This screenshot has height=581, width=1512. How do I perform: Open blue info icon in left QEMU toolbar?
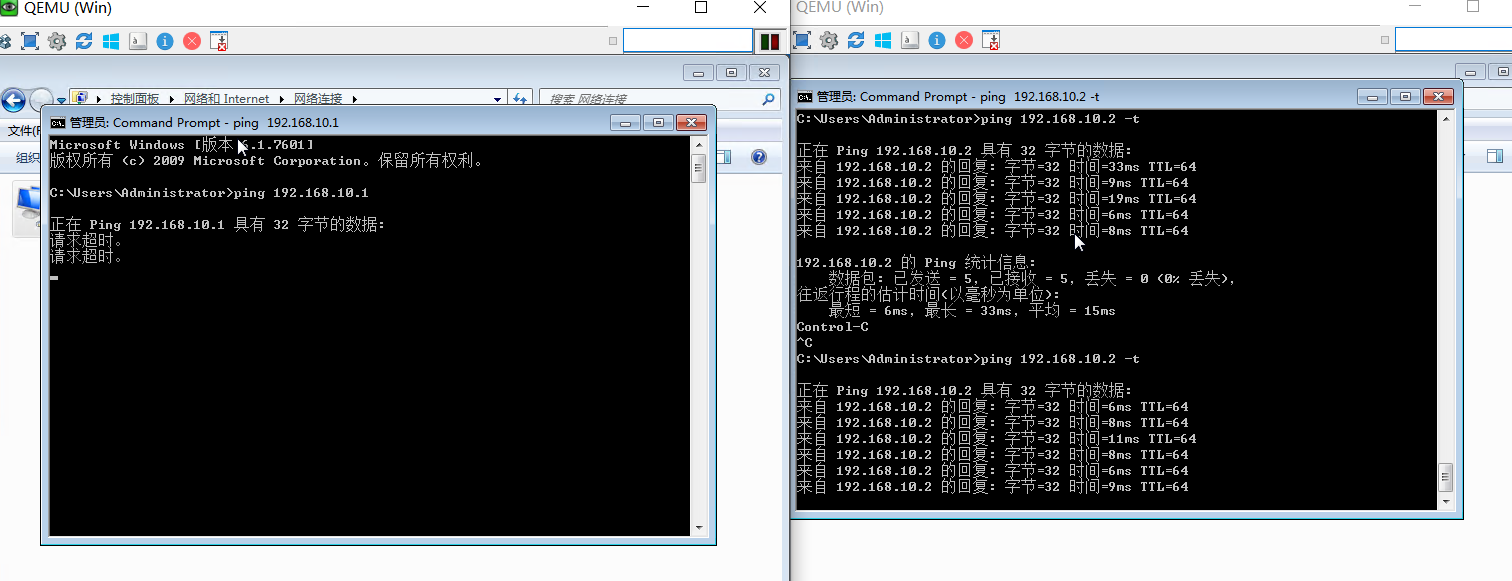(x=165, y=41)
